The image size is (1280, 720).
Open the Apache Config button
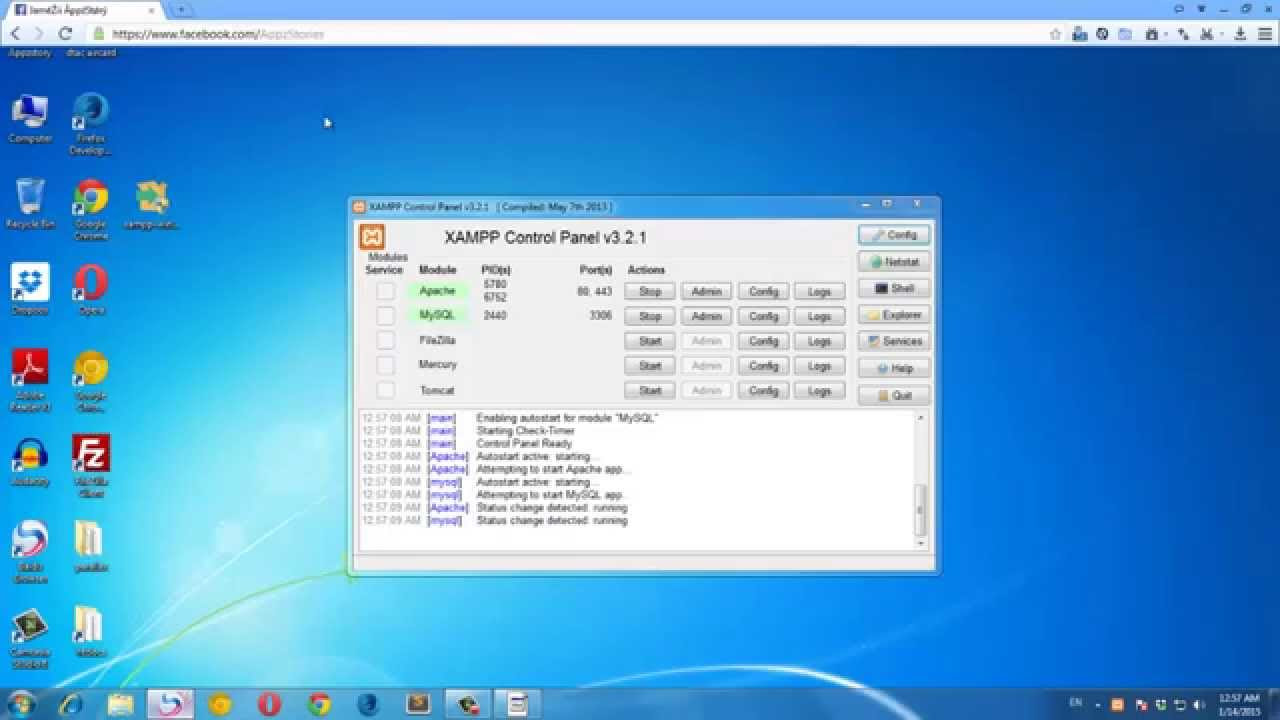tap(763, 291)
